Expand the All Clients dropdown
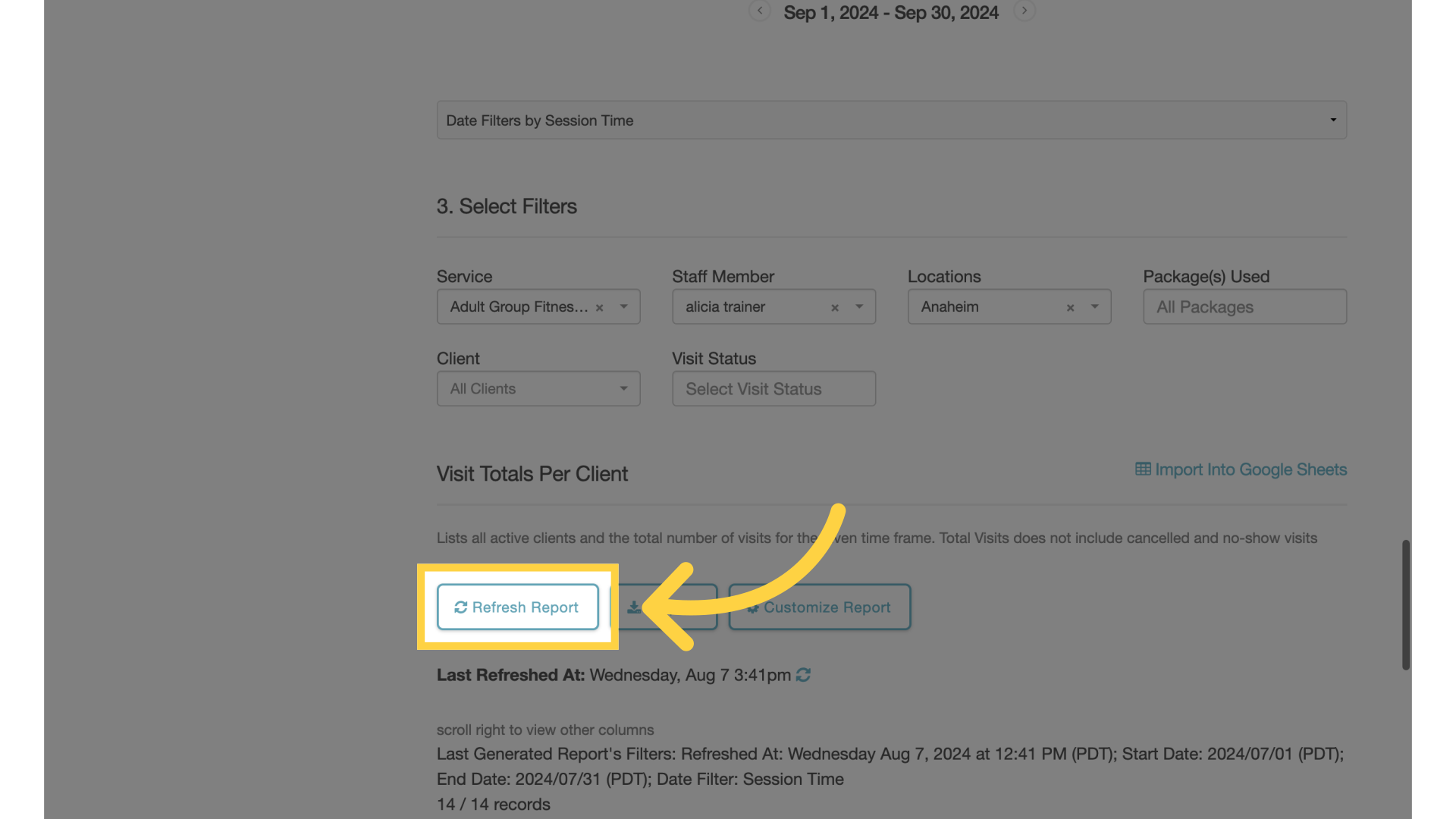Viewport: 1456px width, 819px height. (538, 388)
